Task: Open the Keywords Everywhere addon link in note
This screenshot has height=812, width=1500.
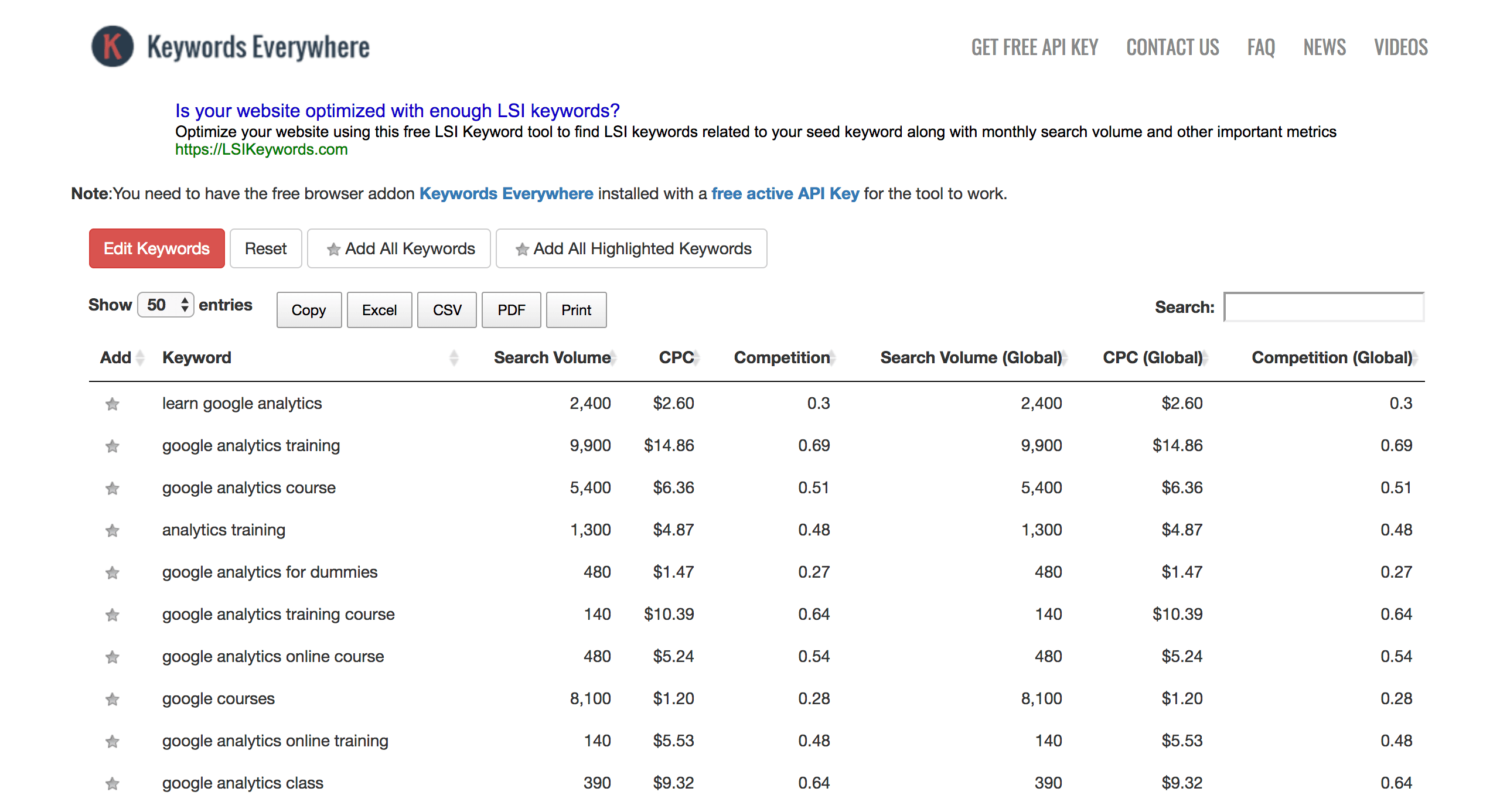Action: [x=506, y=193]
